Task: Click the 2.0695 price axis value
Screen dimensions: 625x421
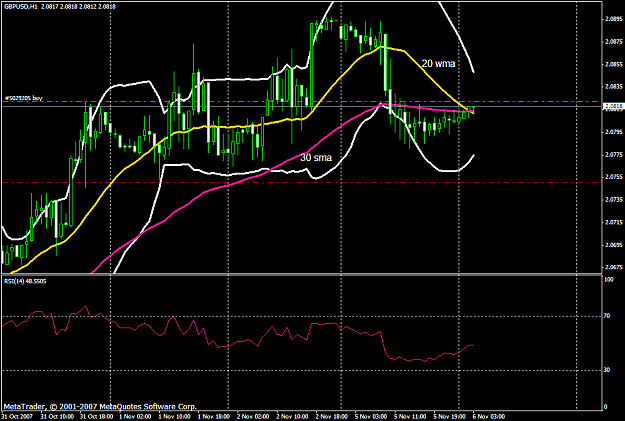Action: [x=613, y=245]
